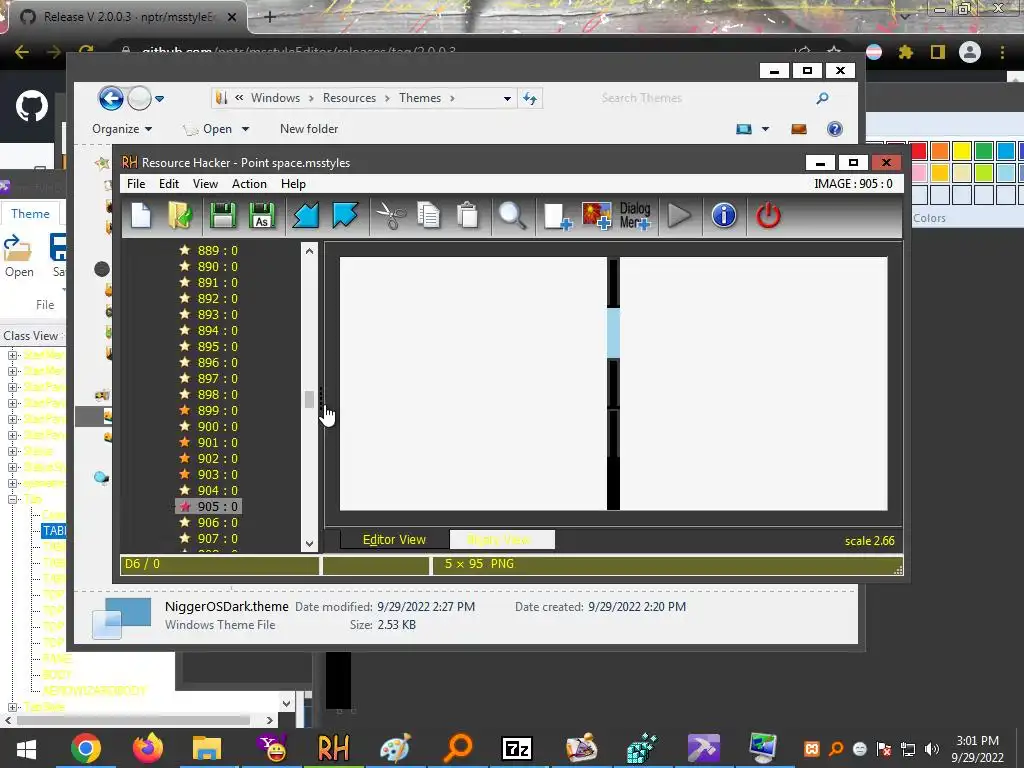The image size is (1024, 768).
Task: Click the Add new blank resource icon
Action: click(x=557, y=216)
